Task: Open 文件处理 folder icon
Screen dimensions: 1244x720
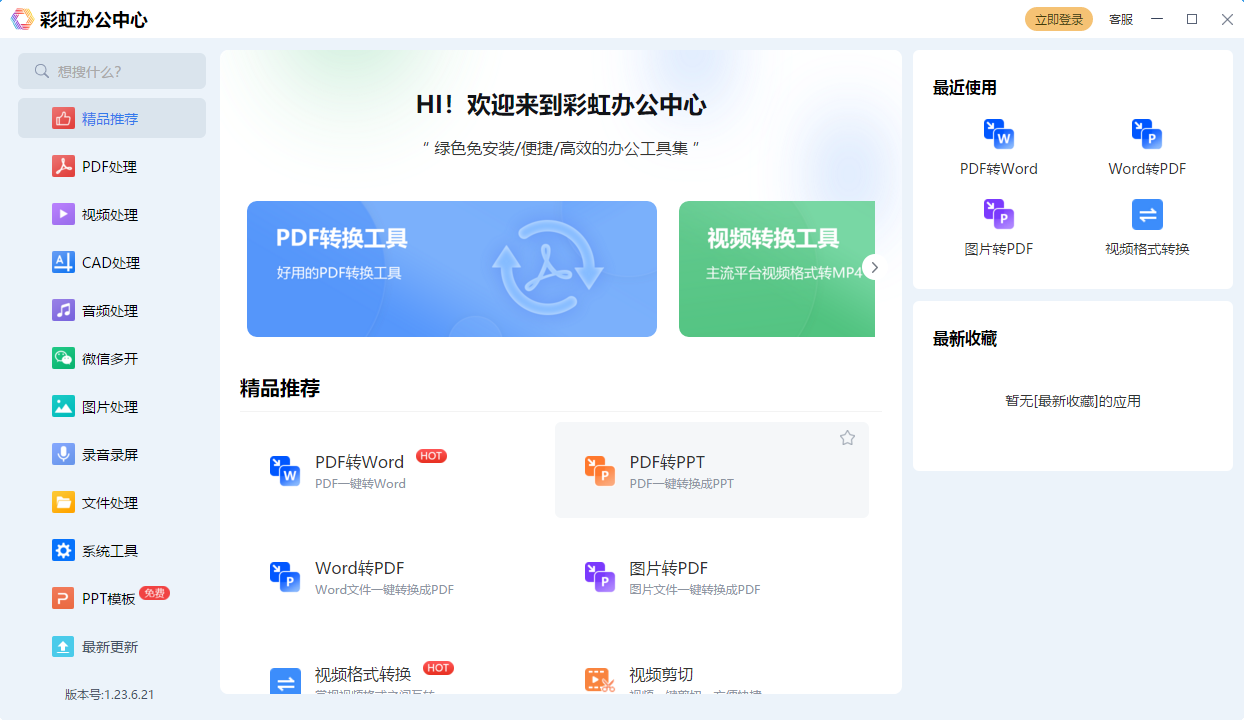Action: pyautogui.click(x=64, y=502)
